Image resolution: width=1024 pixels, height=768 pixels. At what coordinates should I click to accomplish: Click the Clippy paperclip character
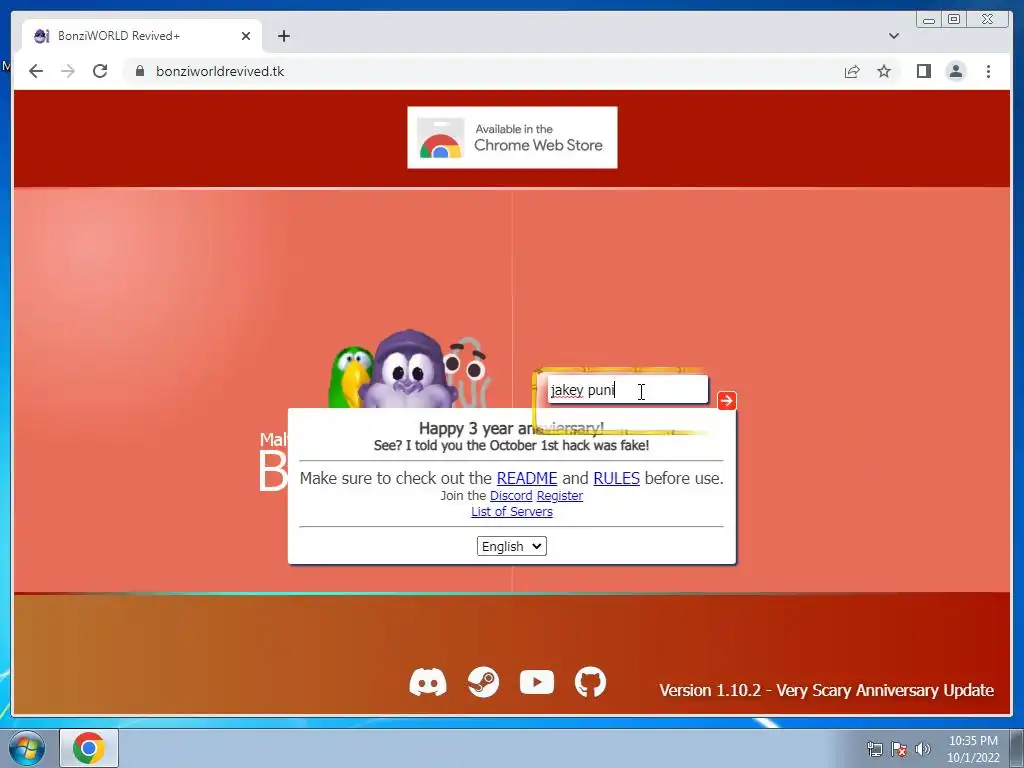pyautogui.click(x=468, y=374)
